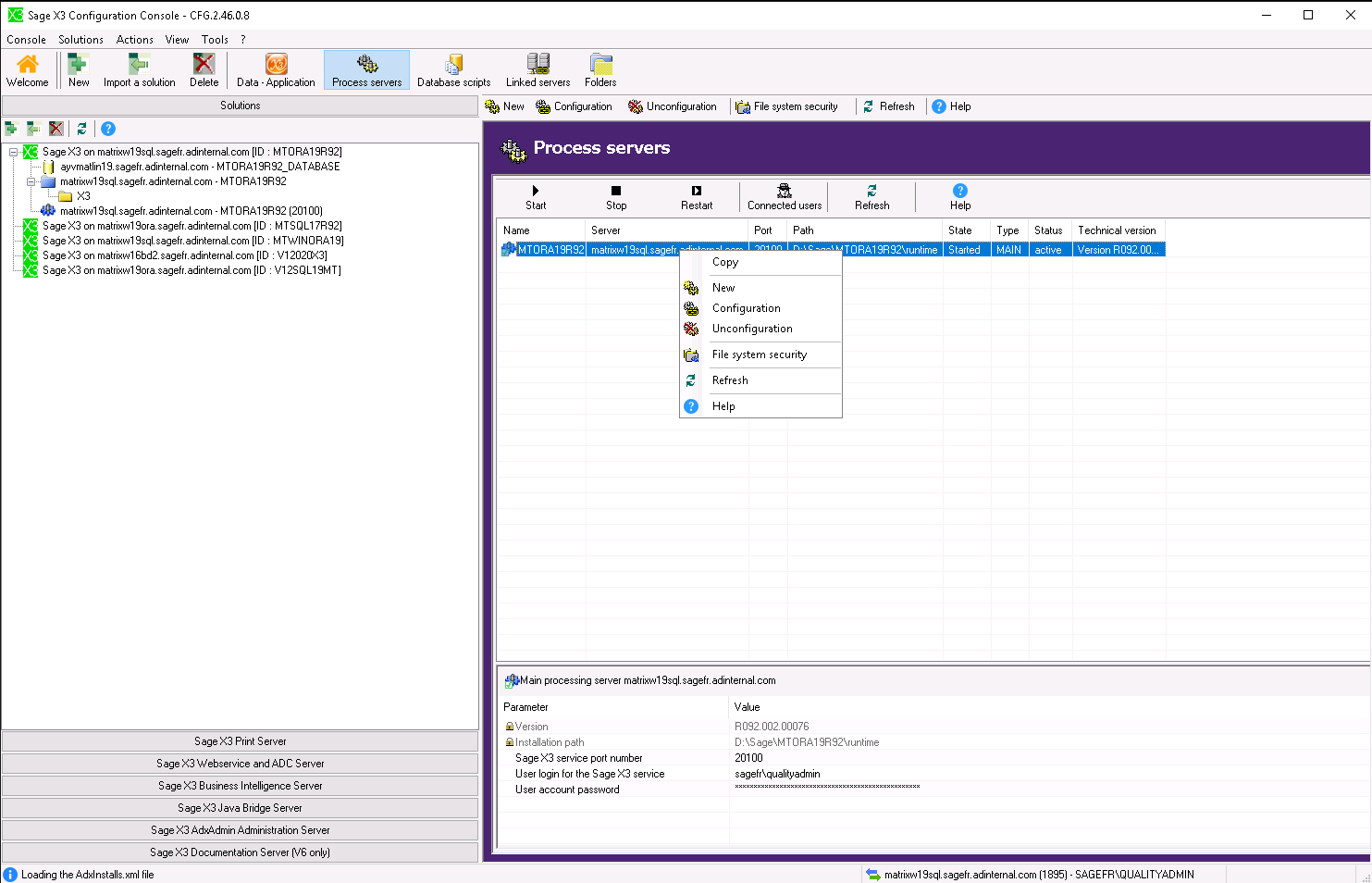This screenshot has height=883, width=1372.
Task: Show Connected users for the server
Action: 784,196
